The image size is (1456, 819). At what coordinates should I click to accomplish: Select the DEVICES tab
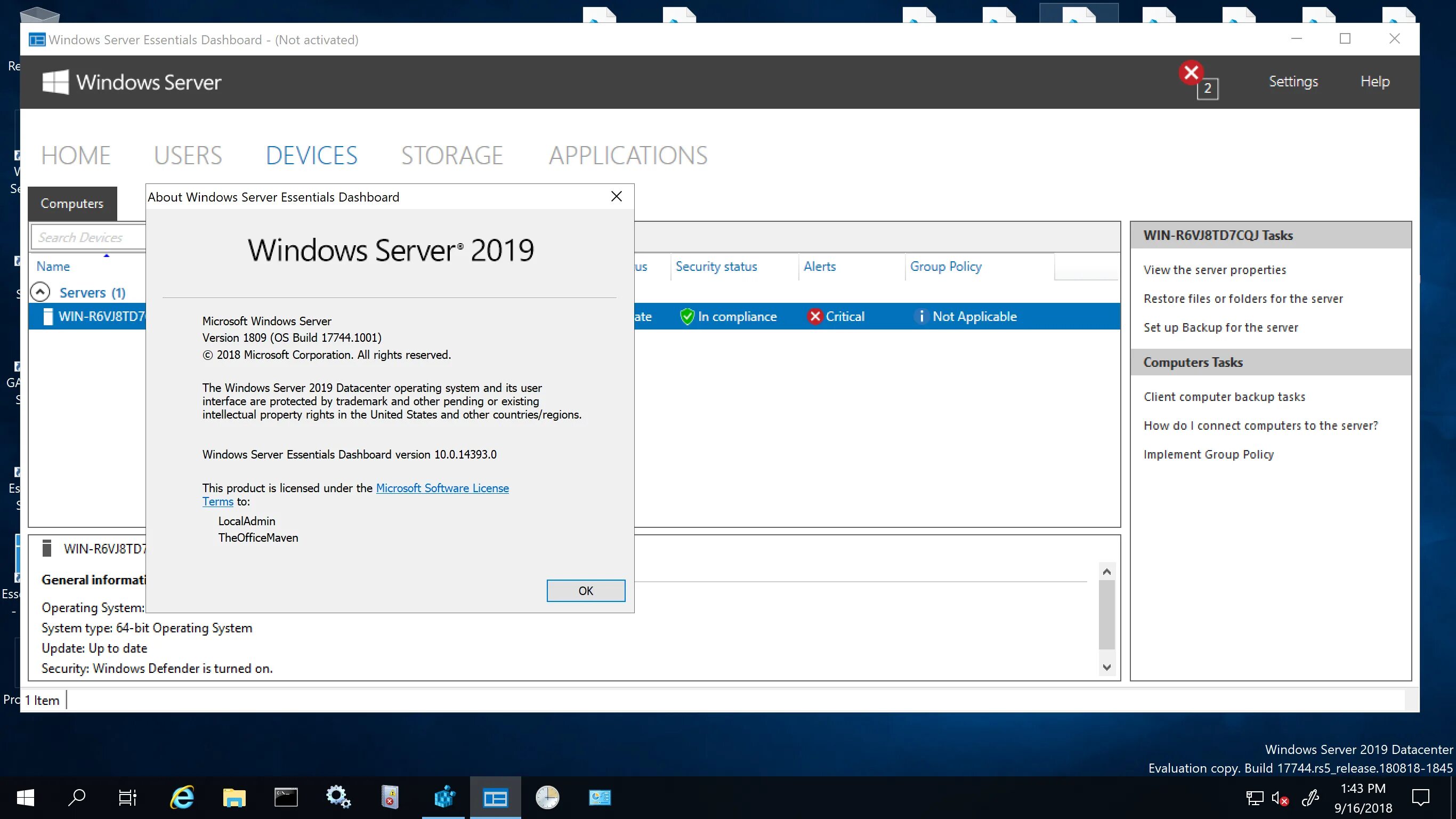coord(311,155)
